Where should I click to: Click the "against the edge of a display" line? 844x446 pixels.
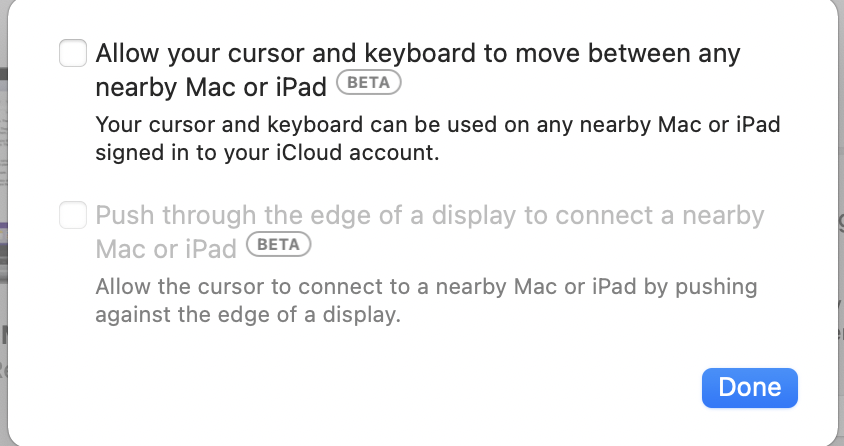(248, 315)
